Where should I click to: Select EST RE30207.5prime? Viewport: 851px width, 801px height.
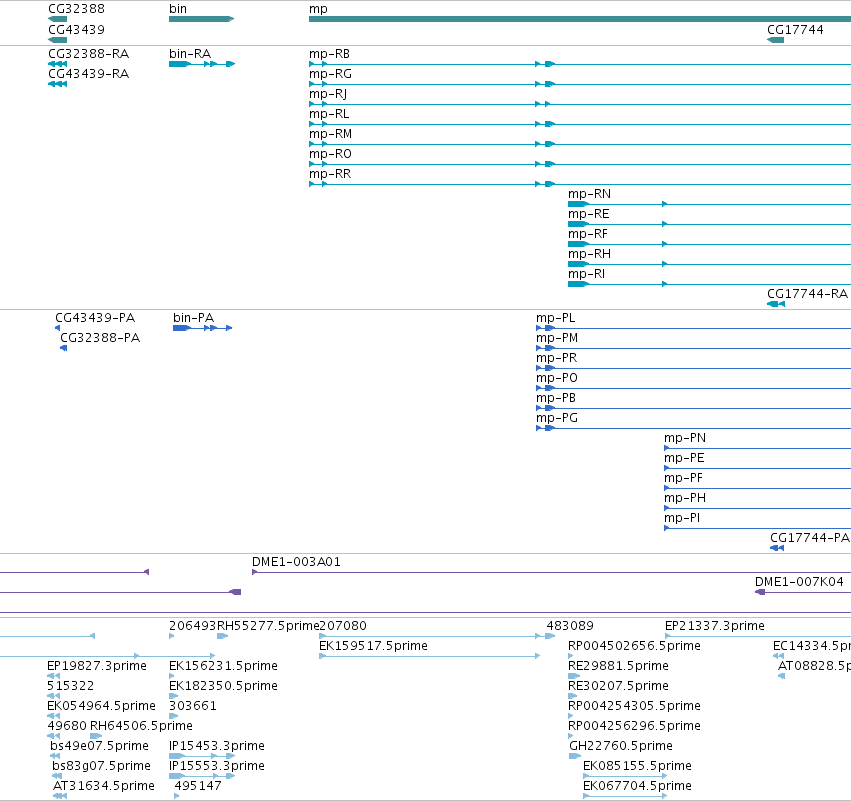(618, 686)
